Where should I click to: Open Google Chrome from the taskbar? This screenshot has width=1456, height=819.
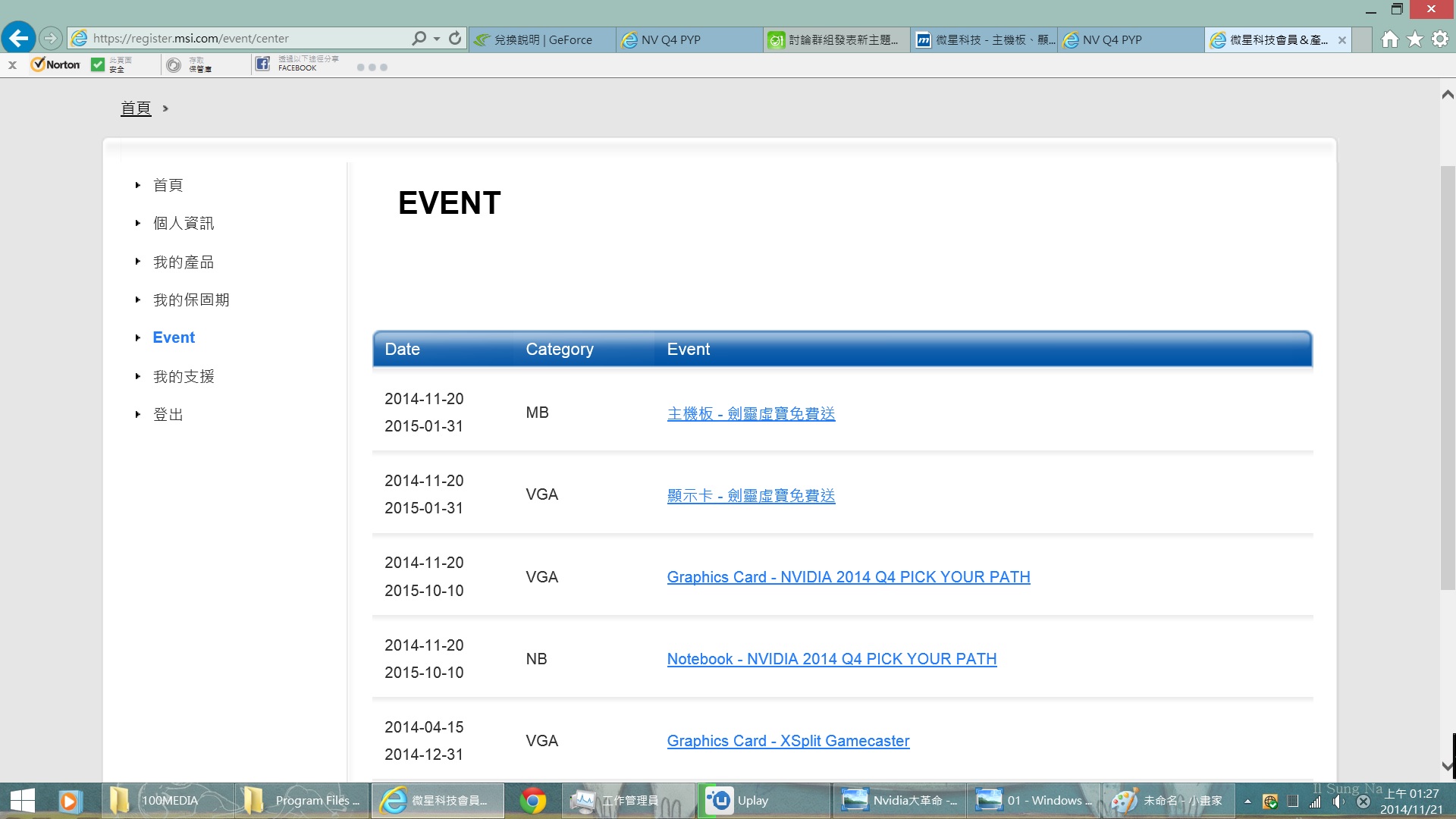pyautogui.click(x=533, y=801)
